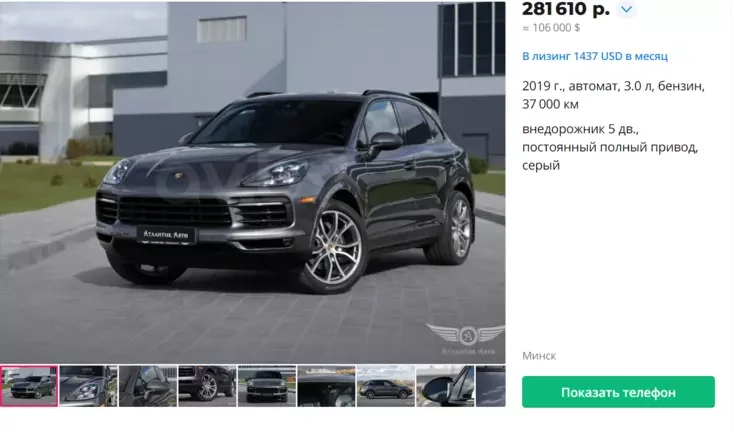Open the partially visible last thumbnail
This screenshot has width=732, height=430.
click(491, 386)
